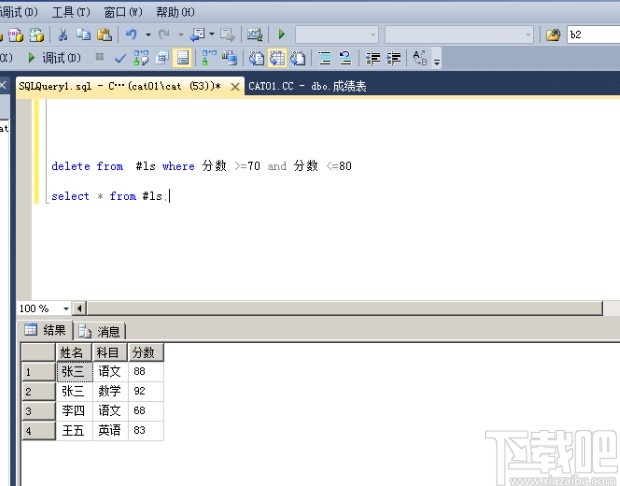620x486 pixels.
Task: Click the 科目 column header
Action: click(110, 353)
